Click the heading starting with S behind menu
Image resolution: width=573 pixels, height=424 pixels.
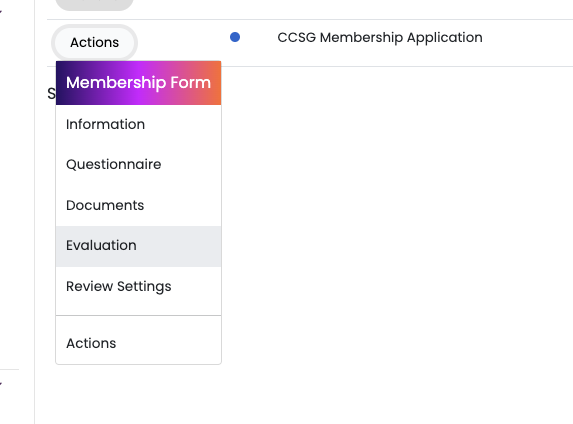pos(51,94)
